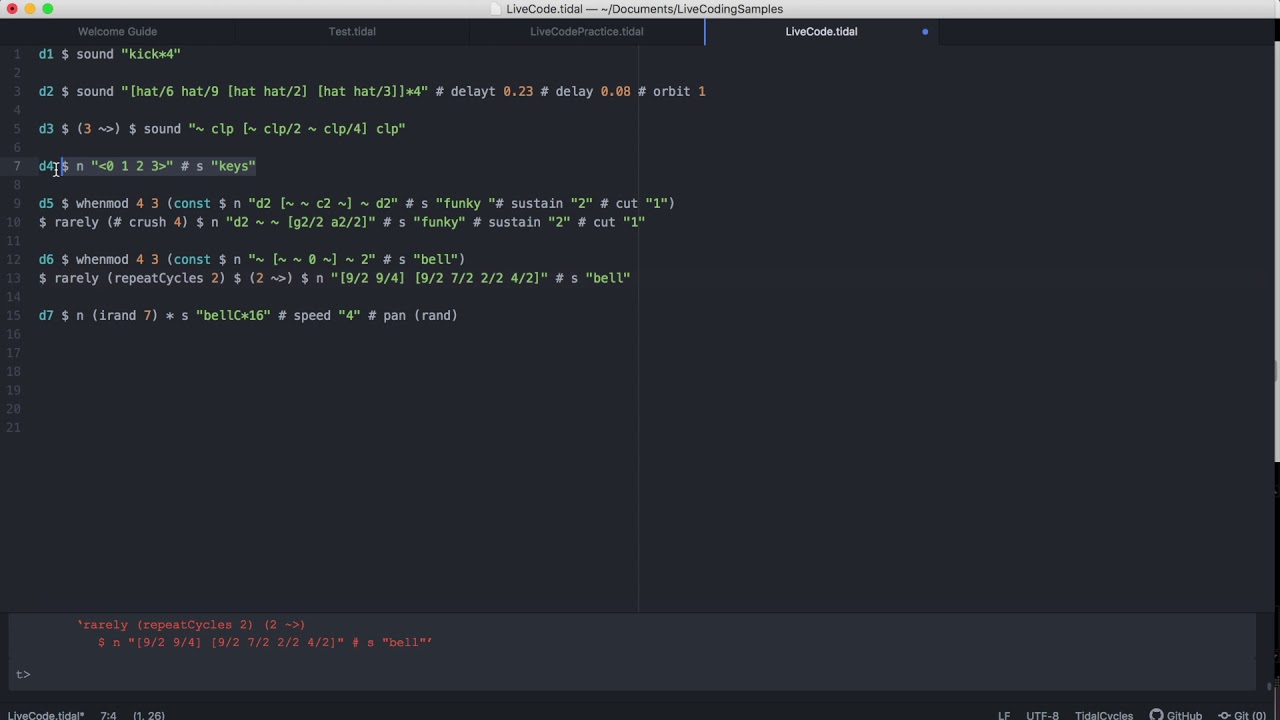The image size is (1280, 720).
Task: Click the word crush on line 10
Action: (147, 222)
